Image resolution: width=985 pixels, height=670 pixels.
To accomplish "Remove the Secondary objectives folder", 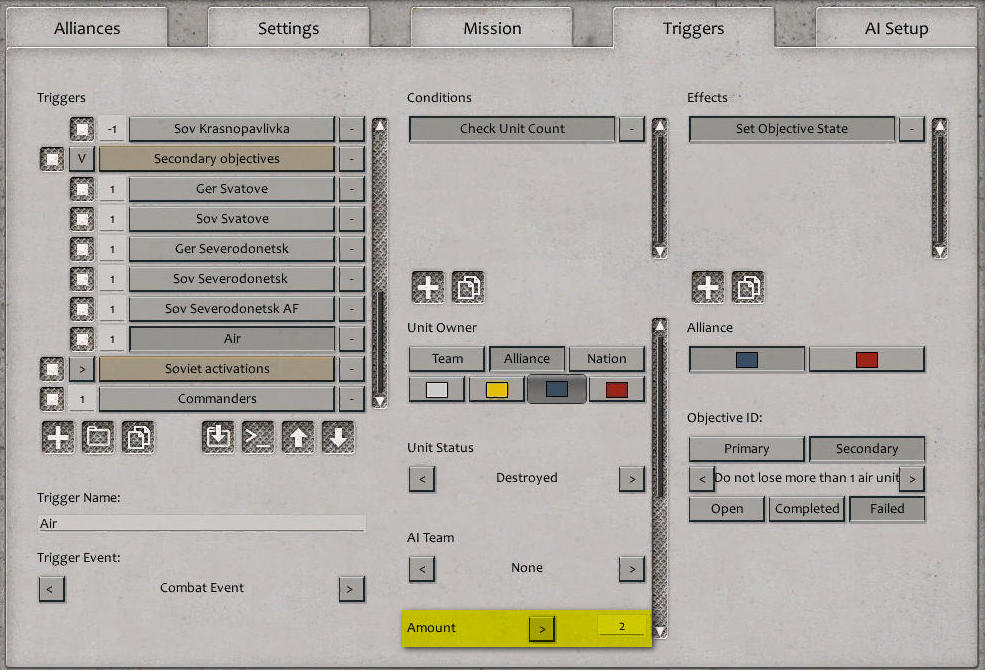I will click(352, 159).
